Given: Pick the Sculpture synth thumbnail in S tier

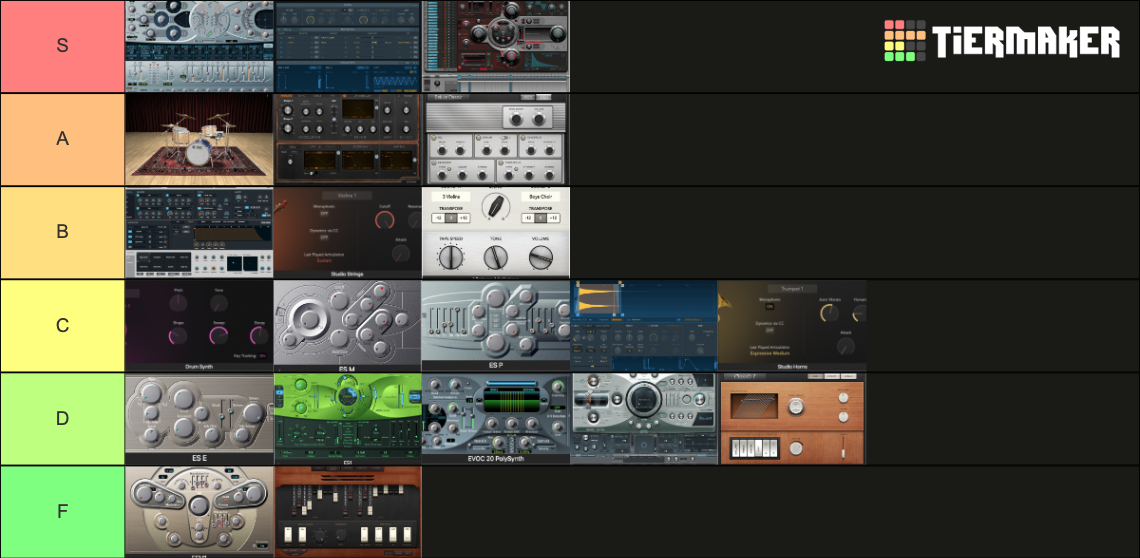Looking at the screenshot, I should click(x=199, y=46).
